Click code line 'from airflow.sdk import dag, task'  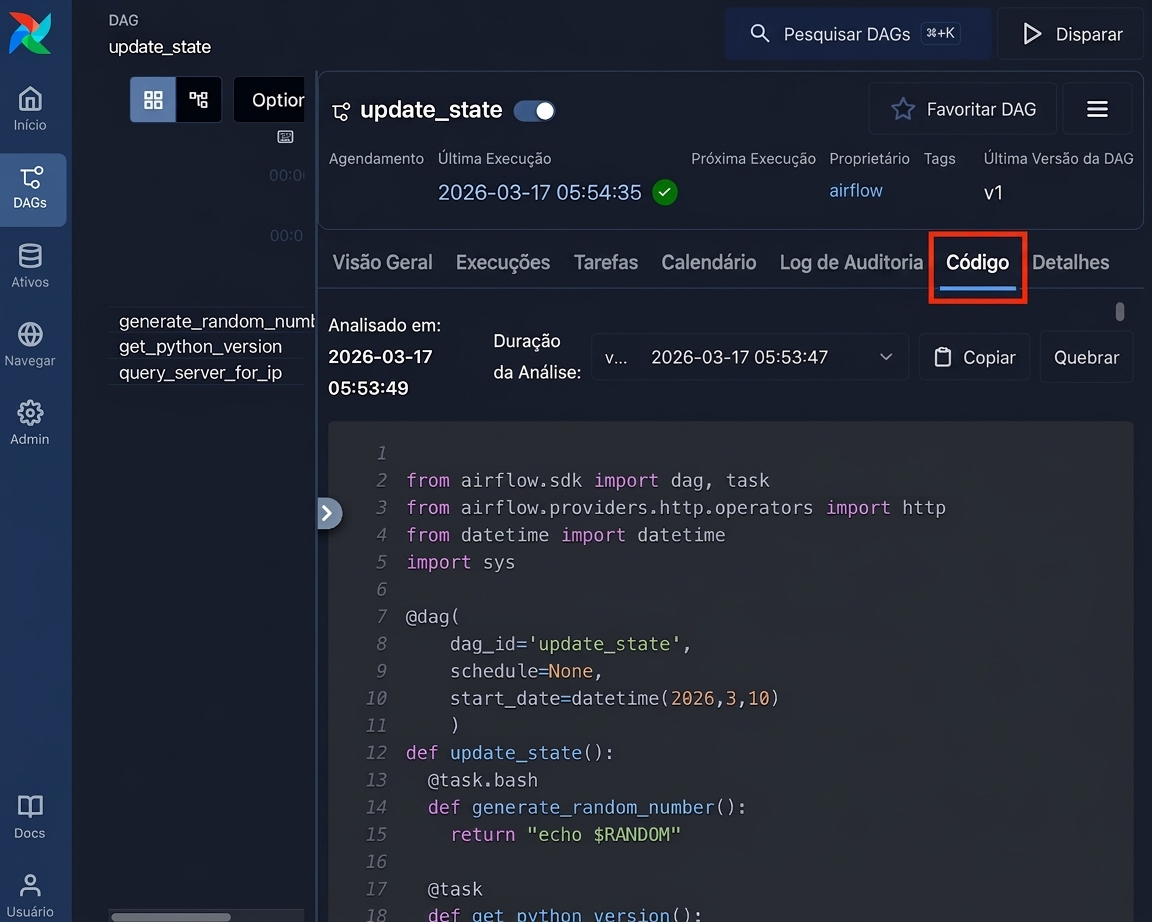click(x=588, y=480)
